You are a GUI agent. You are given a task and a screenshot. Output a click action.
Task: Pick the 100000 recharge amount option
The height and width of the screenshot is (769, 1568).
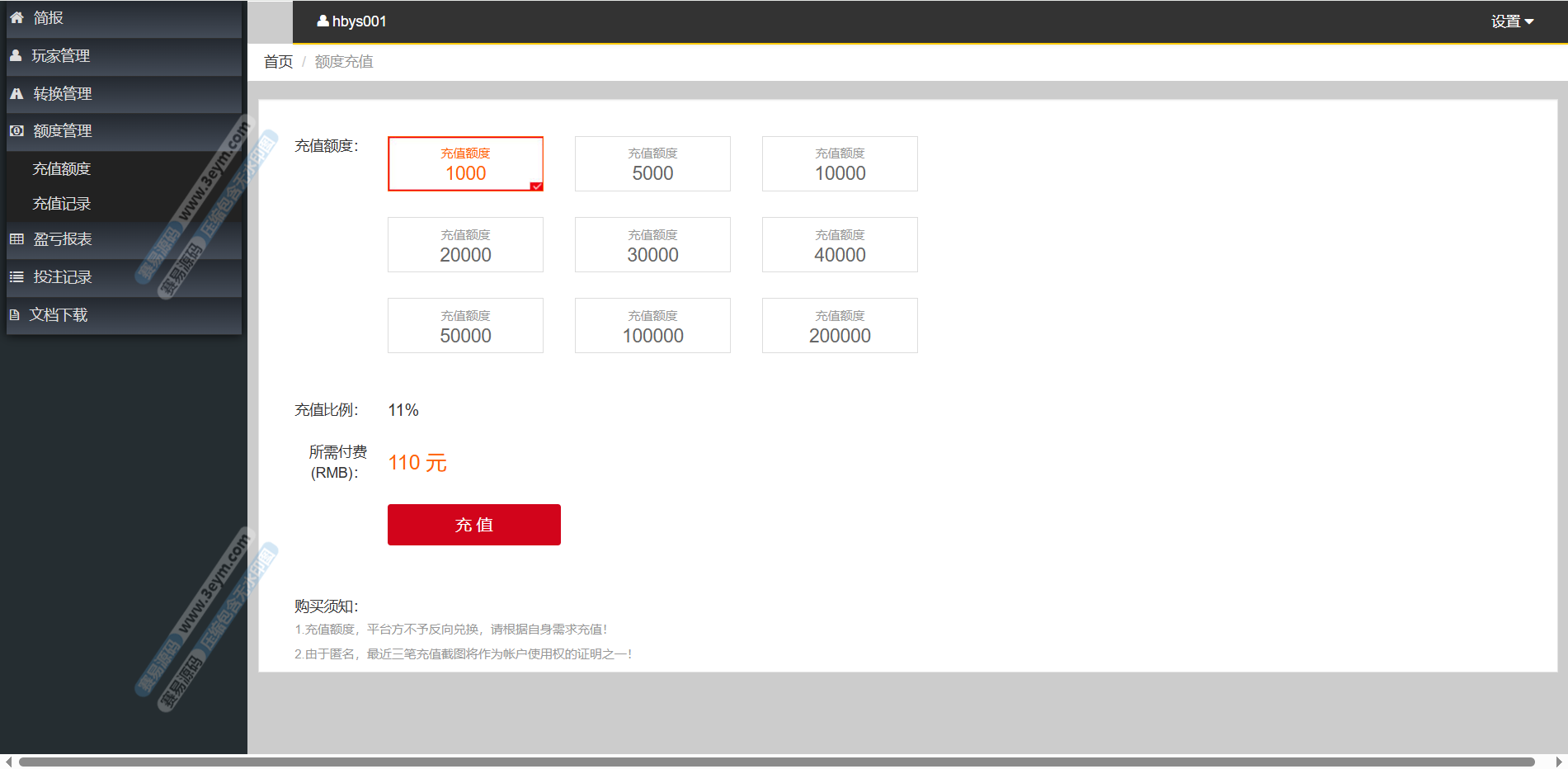tap(652, 326)
